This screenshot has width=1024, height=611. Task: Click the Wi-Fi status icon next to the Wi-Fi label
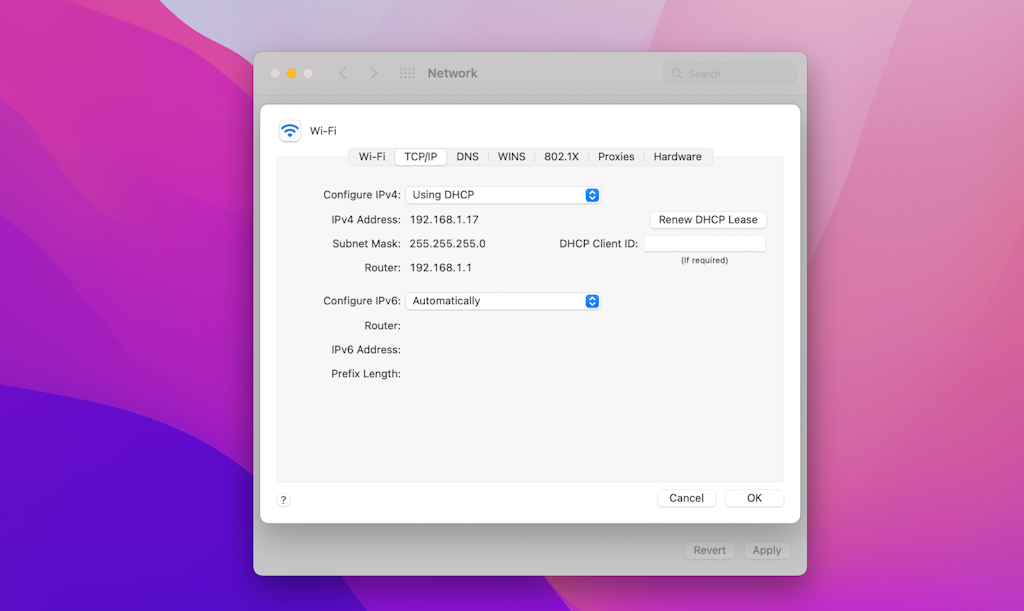pyautogui.click(x=290, y=129)
